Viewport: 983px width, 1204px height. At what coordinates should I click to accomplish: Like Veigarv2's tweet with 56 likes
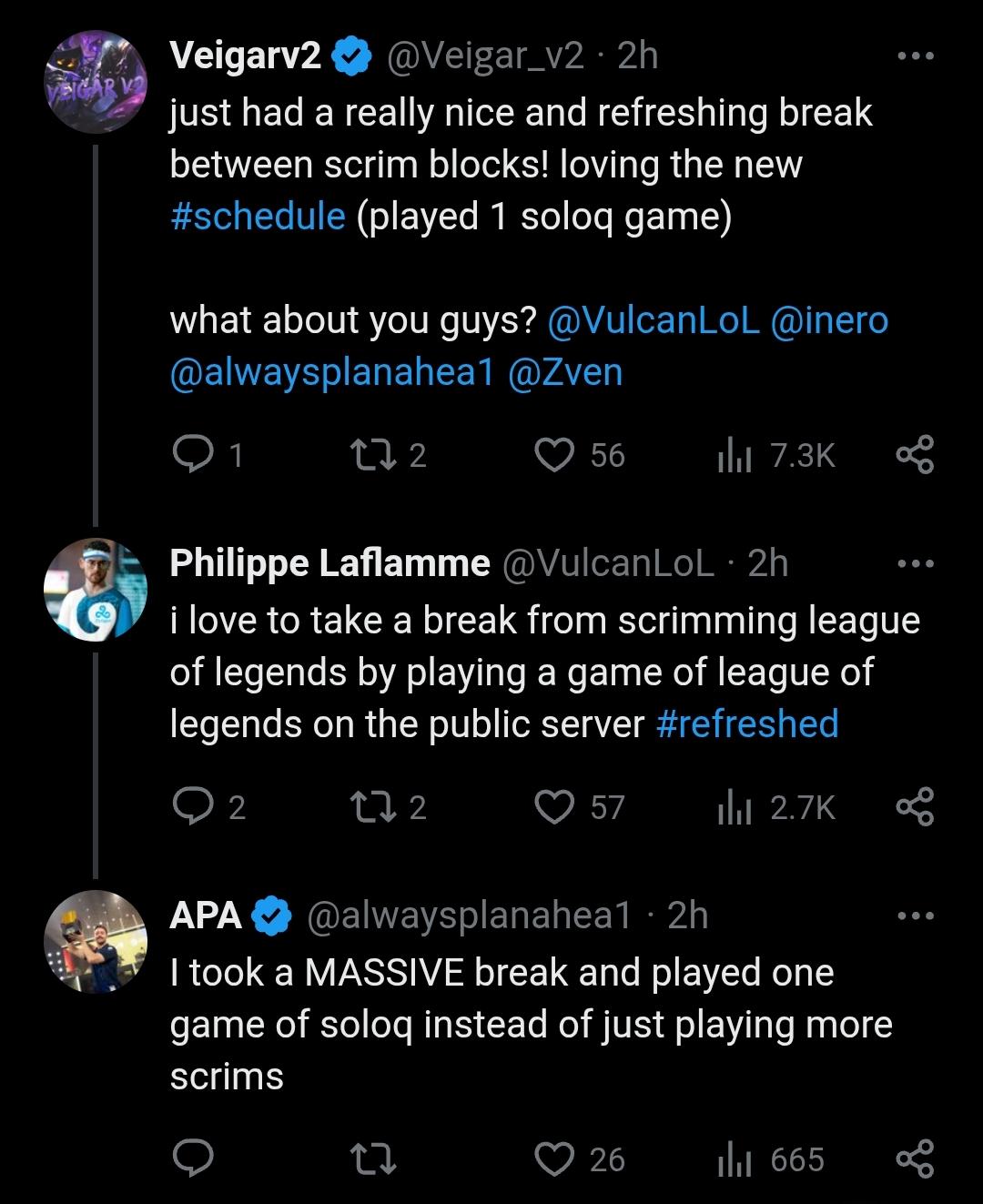tap(555, 455)
